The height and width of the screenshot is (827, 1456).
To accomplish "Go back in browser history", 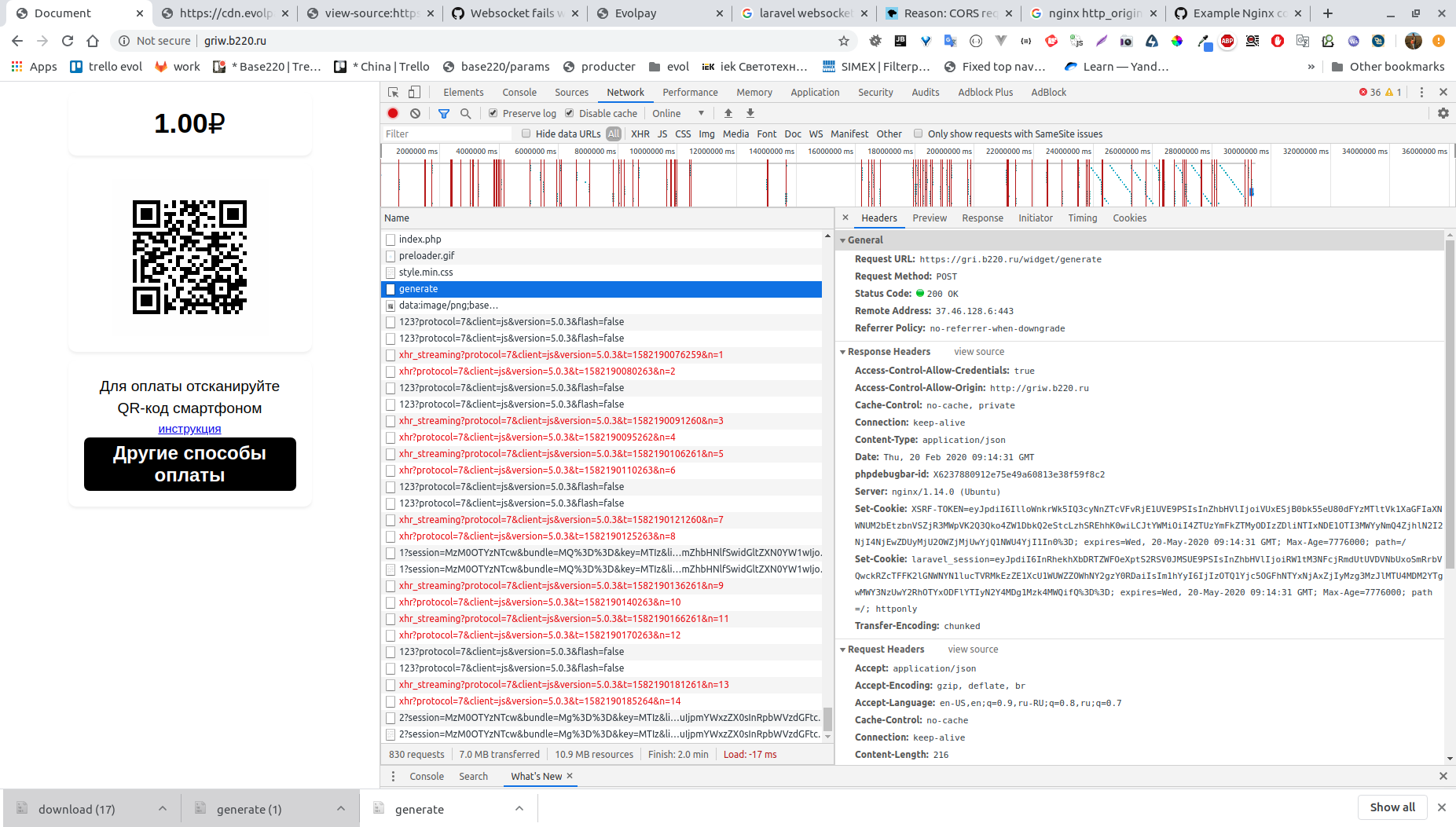I will click(17, 41).
